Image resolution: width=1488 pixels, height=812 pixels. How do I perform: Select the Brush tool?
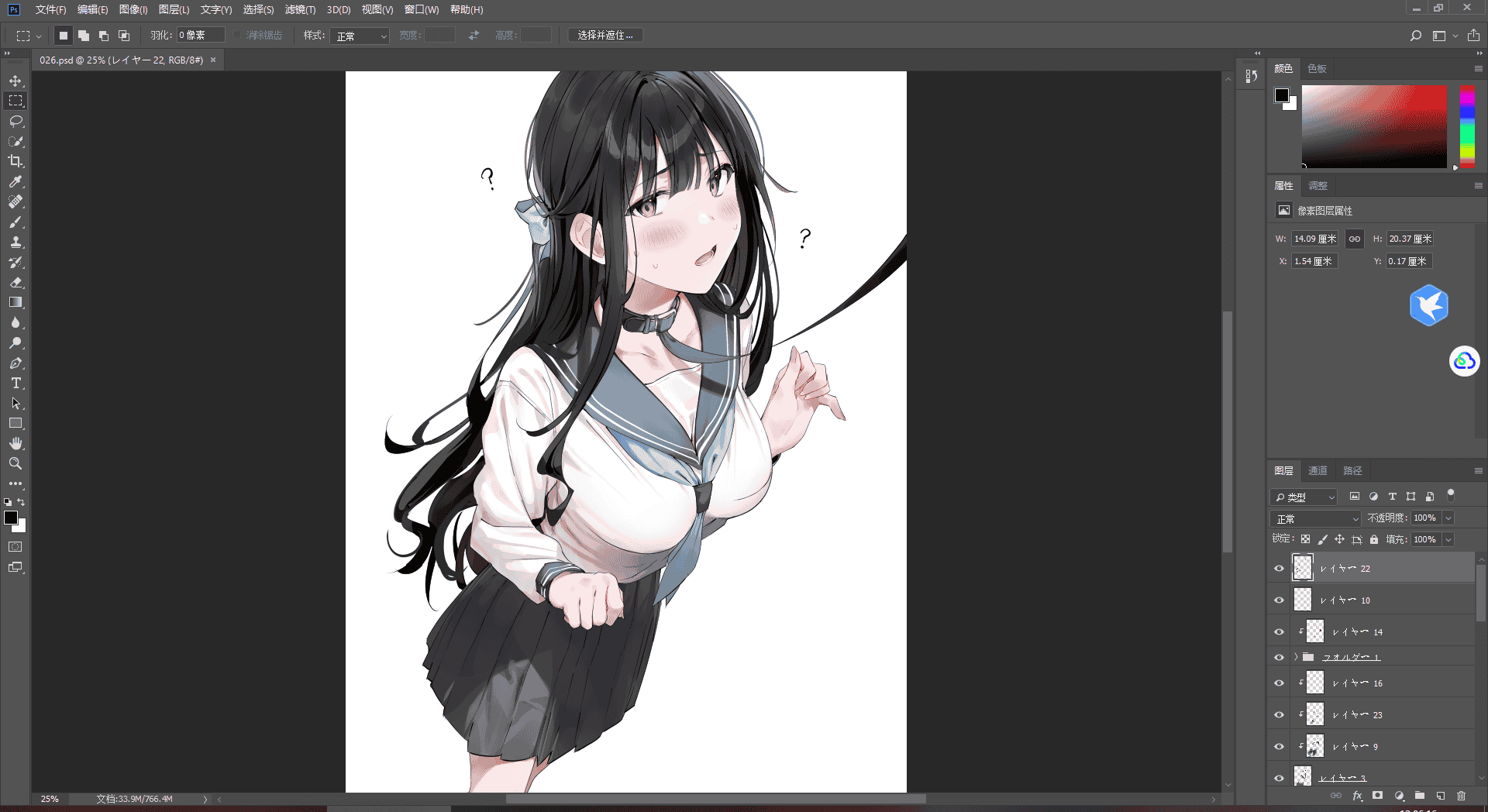[x=15, y=222]
